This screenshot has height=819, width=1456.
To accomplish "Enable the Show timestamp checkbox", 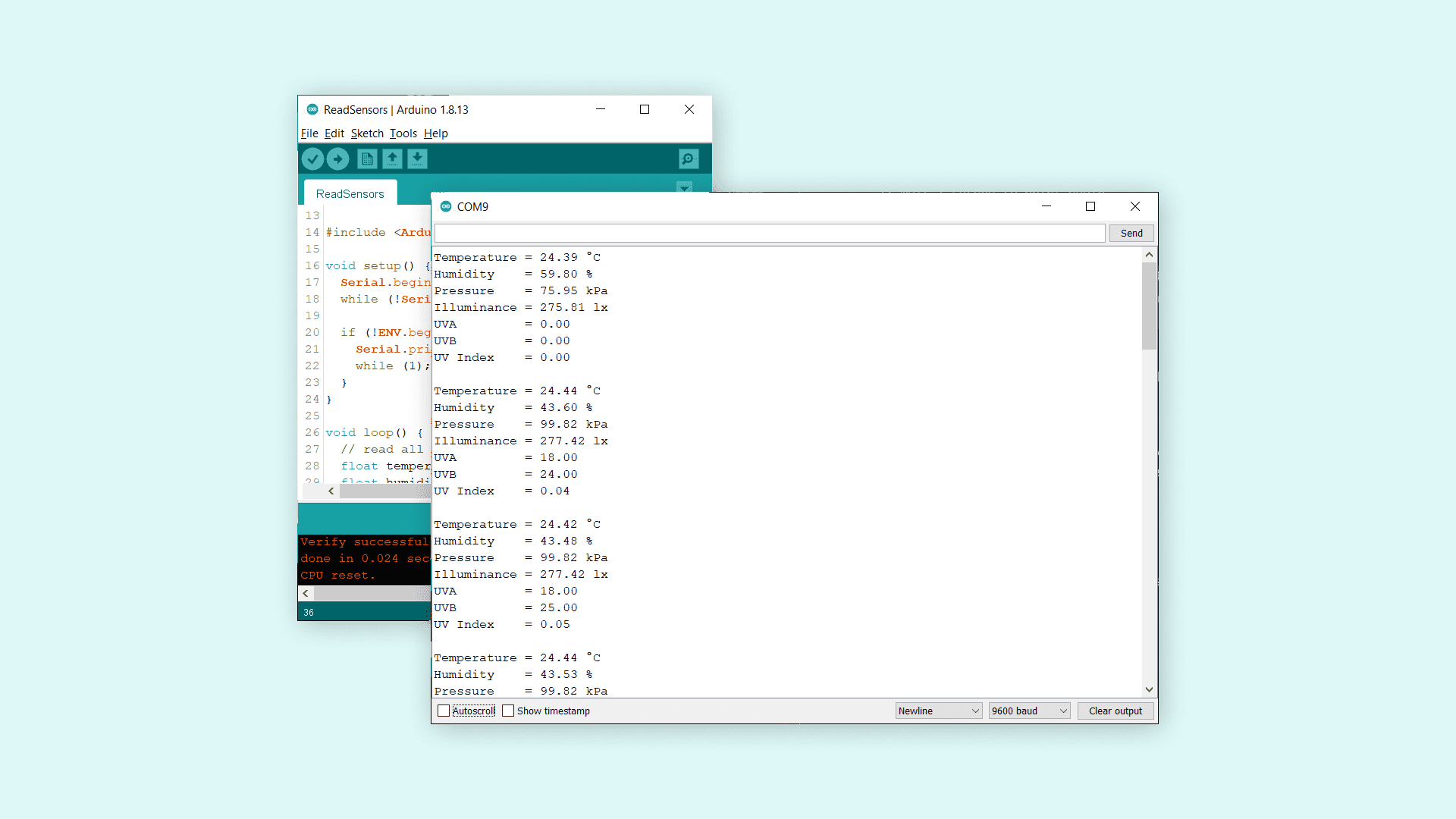I will tap(508, 711).
